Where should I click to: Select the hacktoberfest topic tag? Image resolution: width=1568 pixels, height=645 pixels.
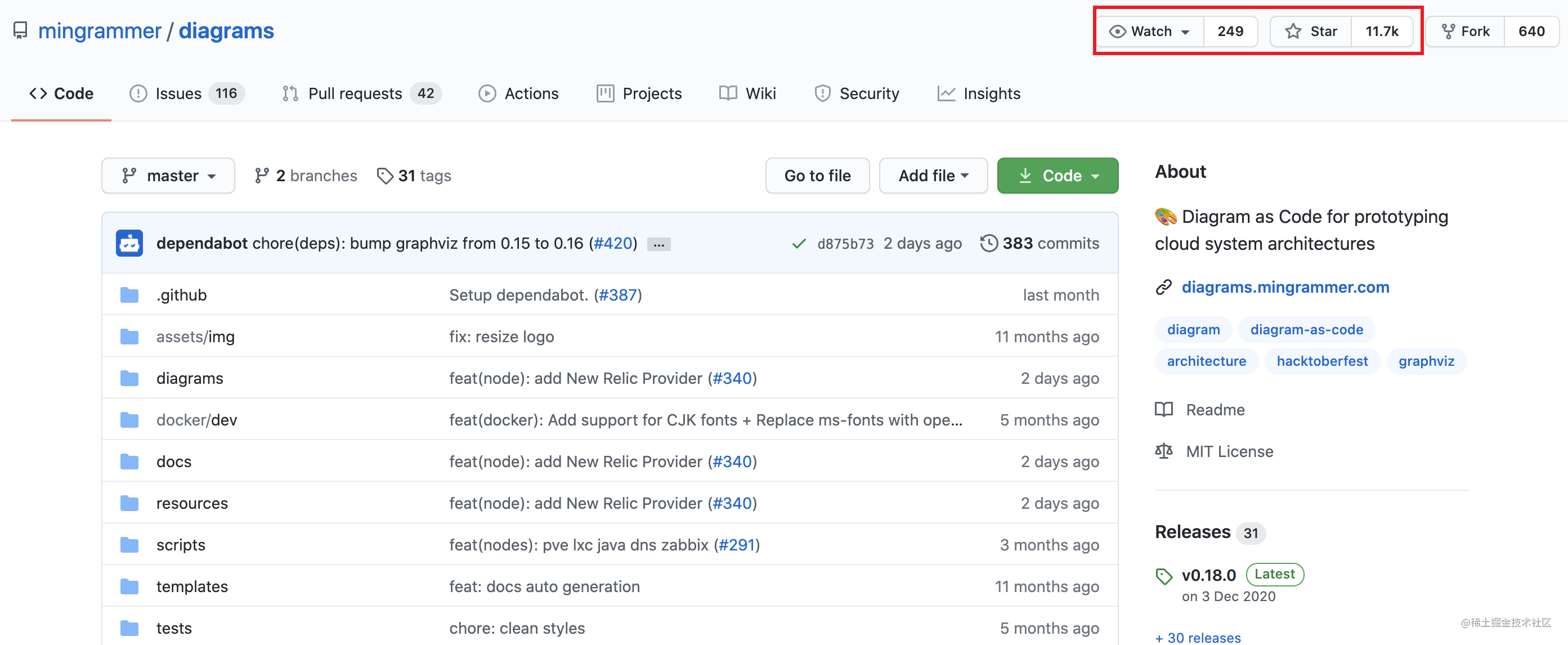click(1322, 361)
